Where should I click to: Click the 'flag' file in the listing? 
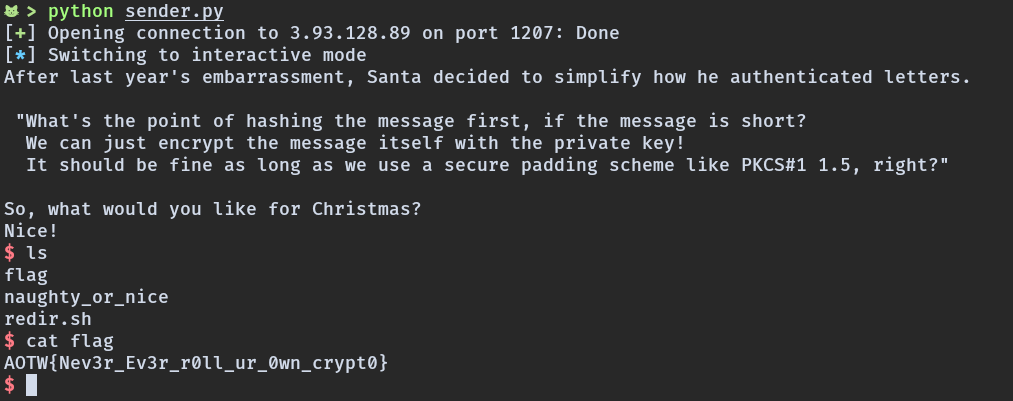tap(26, 274)
